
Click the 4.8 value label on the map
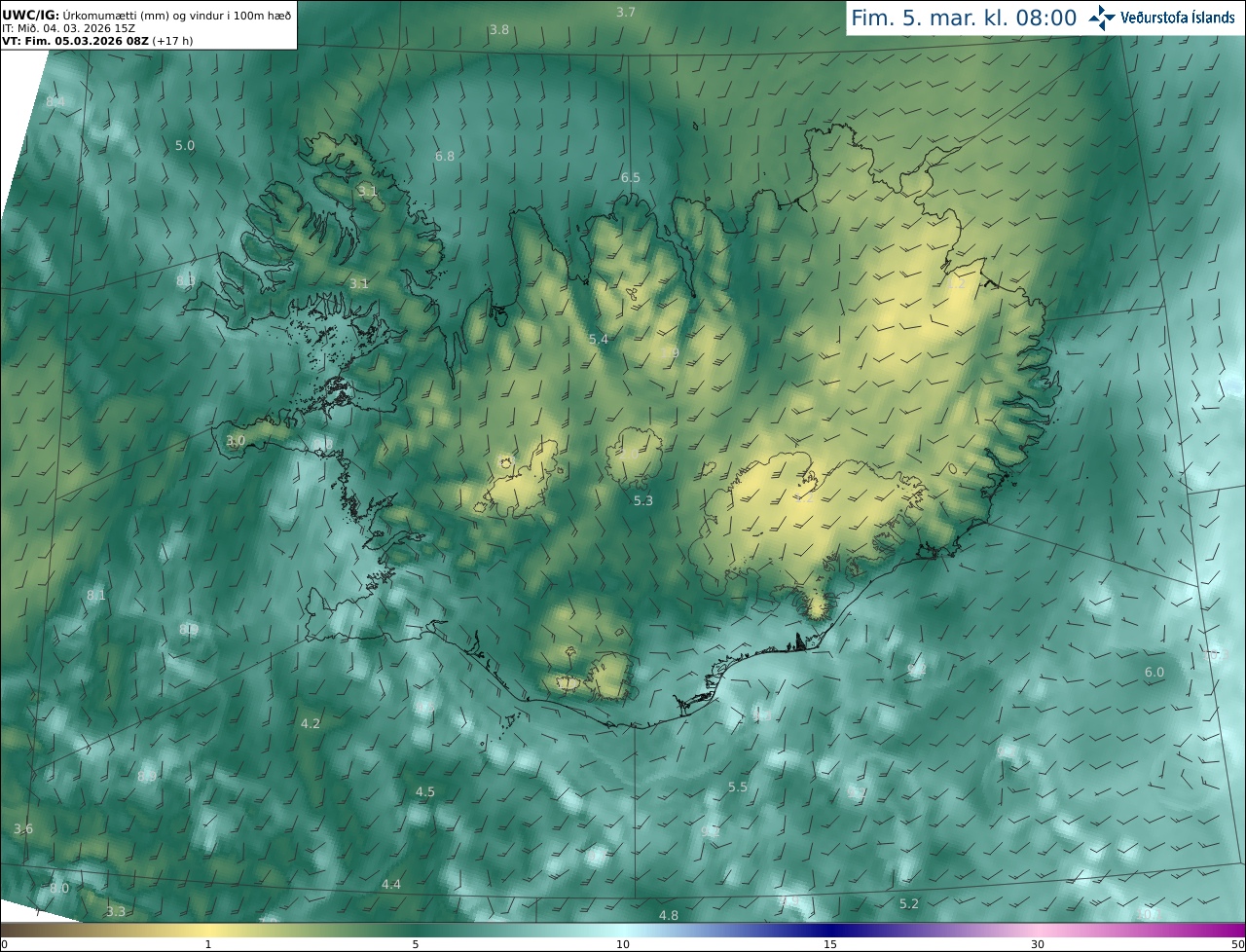tap(669, 915)
